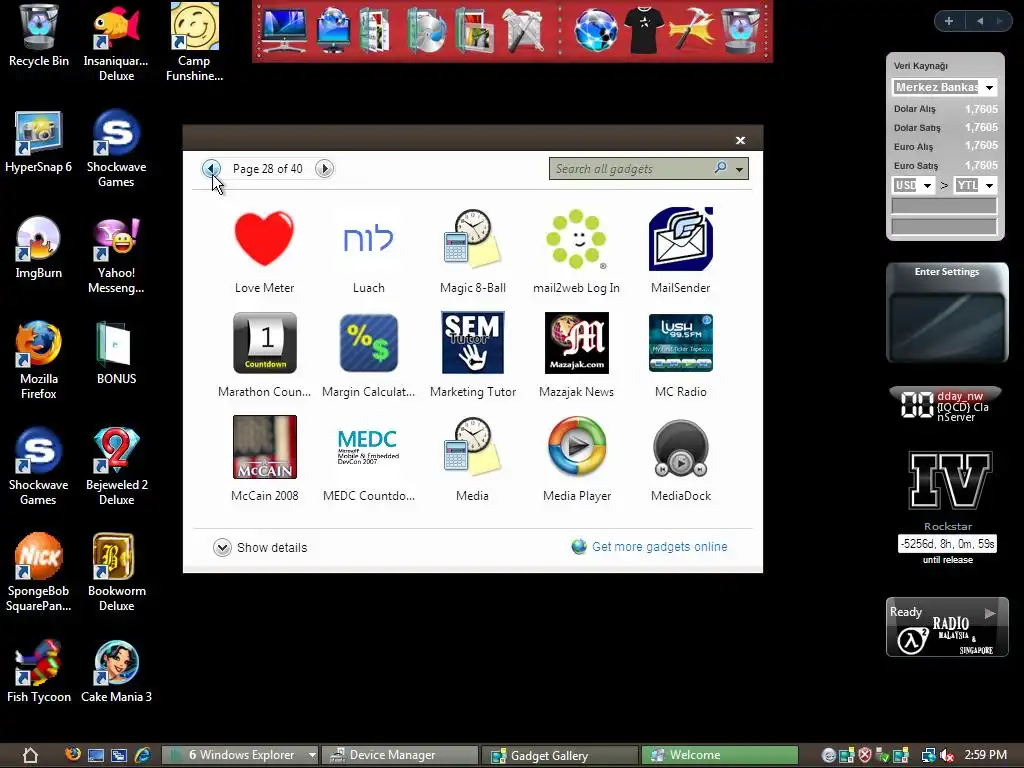Viewport: 1024px width, 768px height.
Task: Go to next gadget page
Action: [x=324, y=168]
